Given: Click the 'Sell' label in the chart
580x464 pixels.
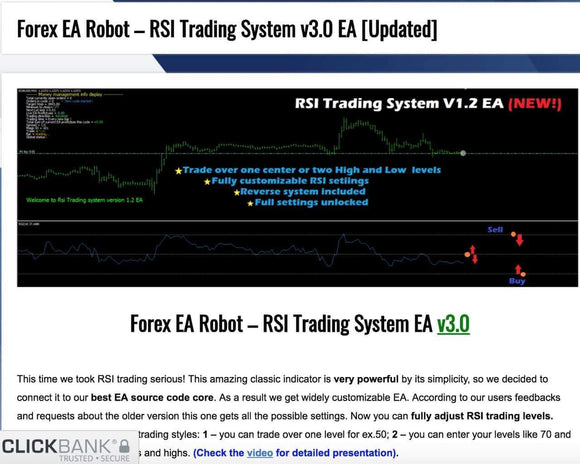Looking at the screenshot, I should click(495, 229).
